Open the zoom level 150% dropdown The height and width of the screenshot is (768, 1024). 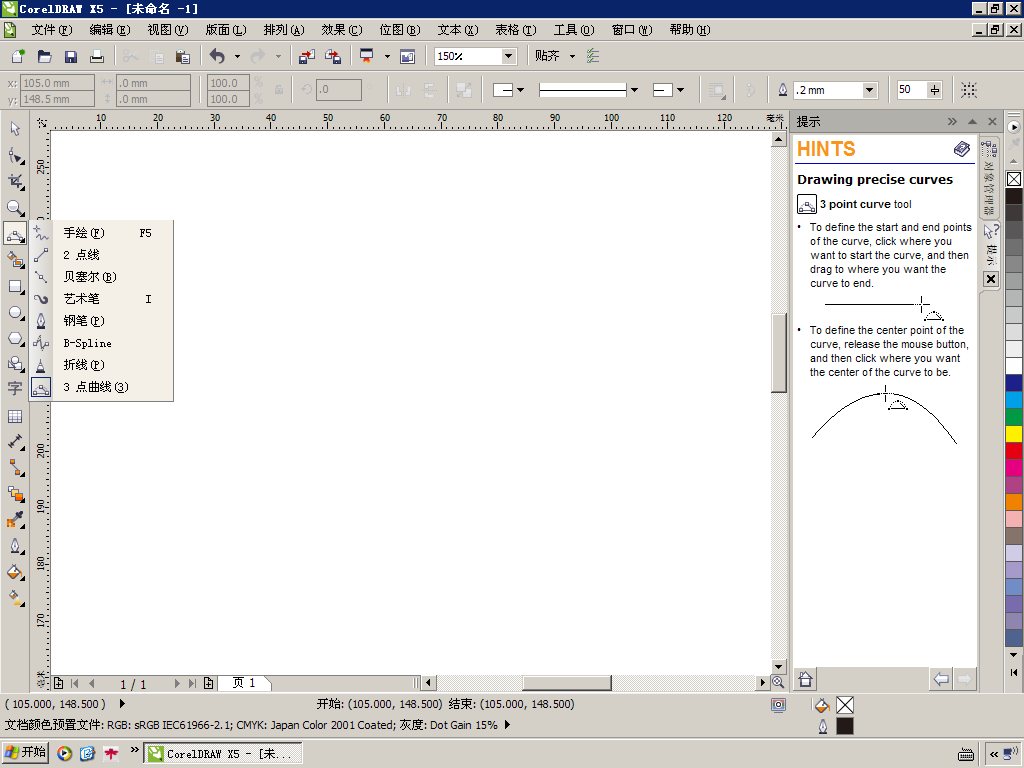tap(509, 56)
